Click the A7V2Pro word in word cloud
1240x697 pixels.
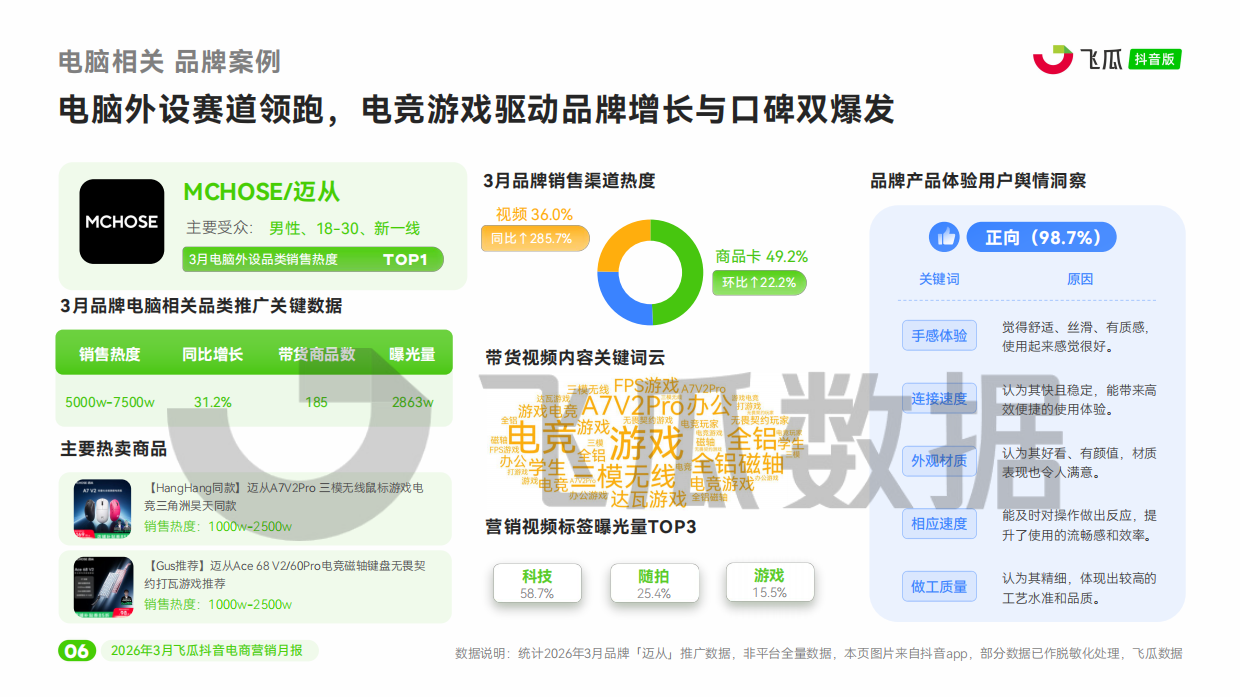pos(634,406)
